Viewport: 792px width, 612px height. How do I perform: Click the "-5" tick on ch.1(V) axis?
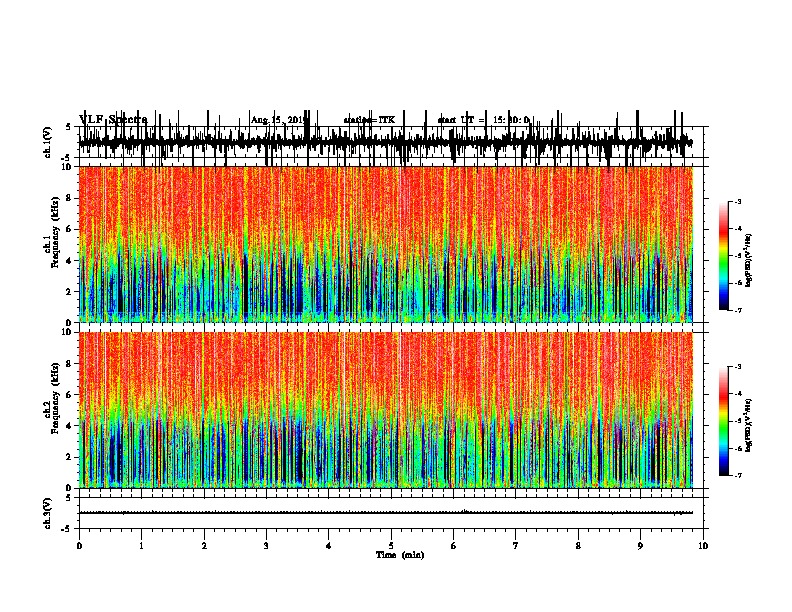67,158
